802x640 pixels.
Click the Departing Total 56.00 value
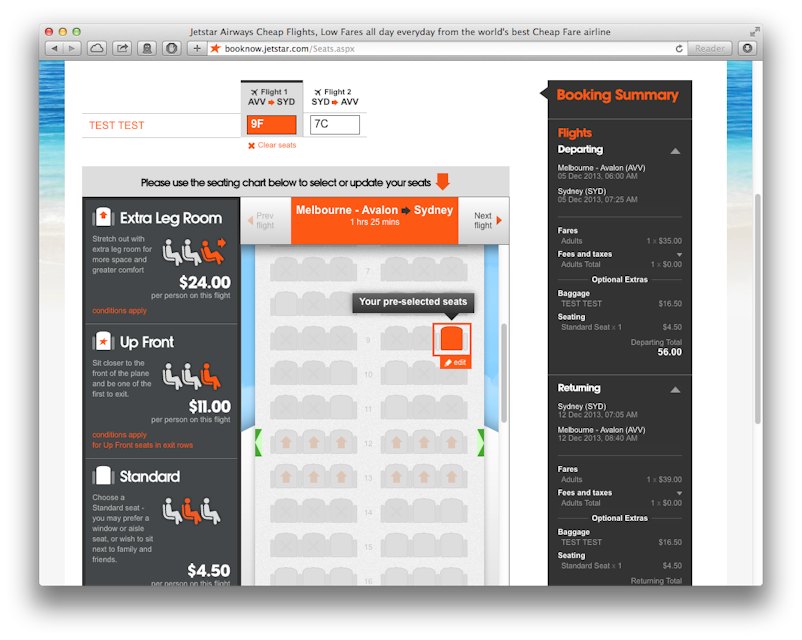[x=670, y=352]
